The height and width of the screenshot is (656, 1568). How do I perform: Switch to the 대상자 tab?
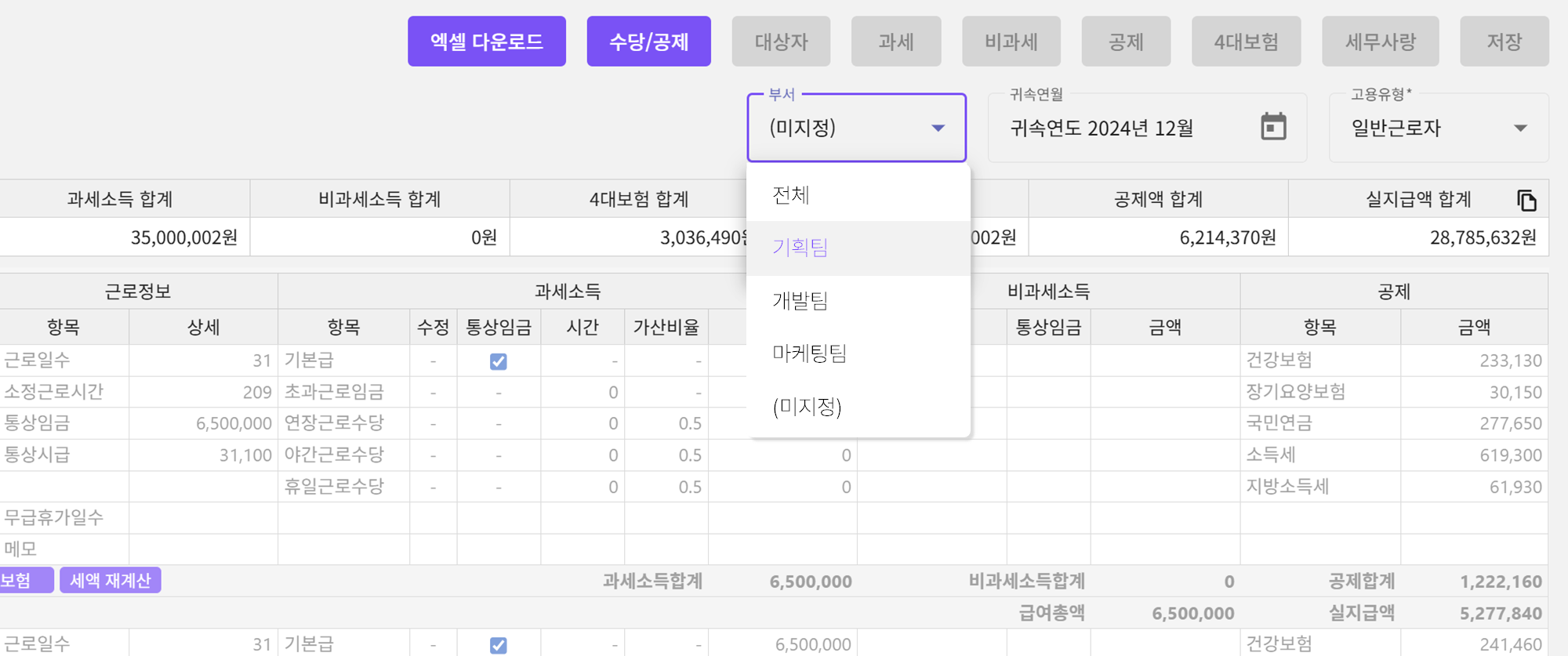[781, 42]
